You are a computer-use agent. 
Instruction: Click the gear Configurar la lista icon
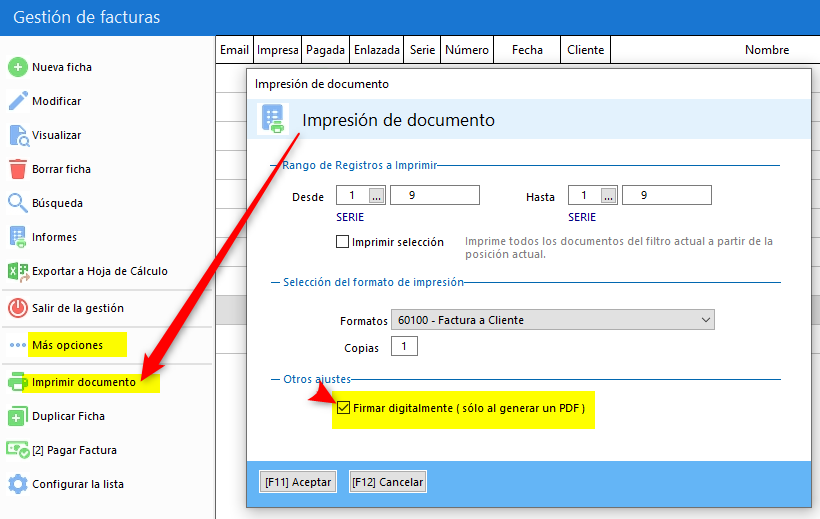pyautogui.click(x=18, y=484)
